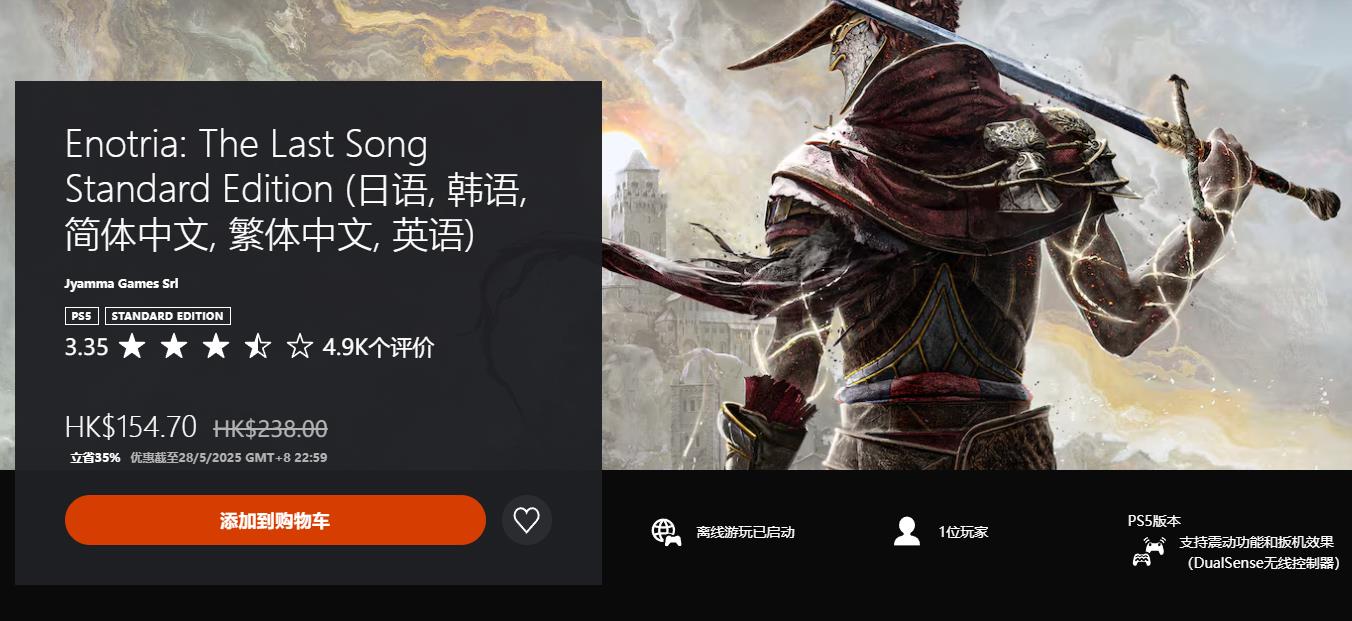
Task: Click the single player person icon
Action: coord(907,532)
